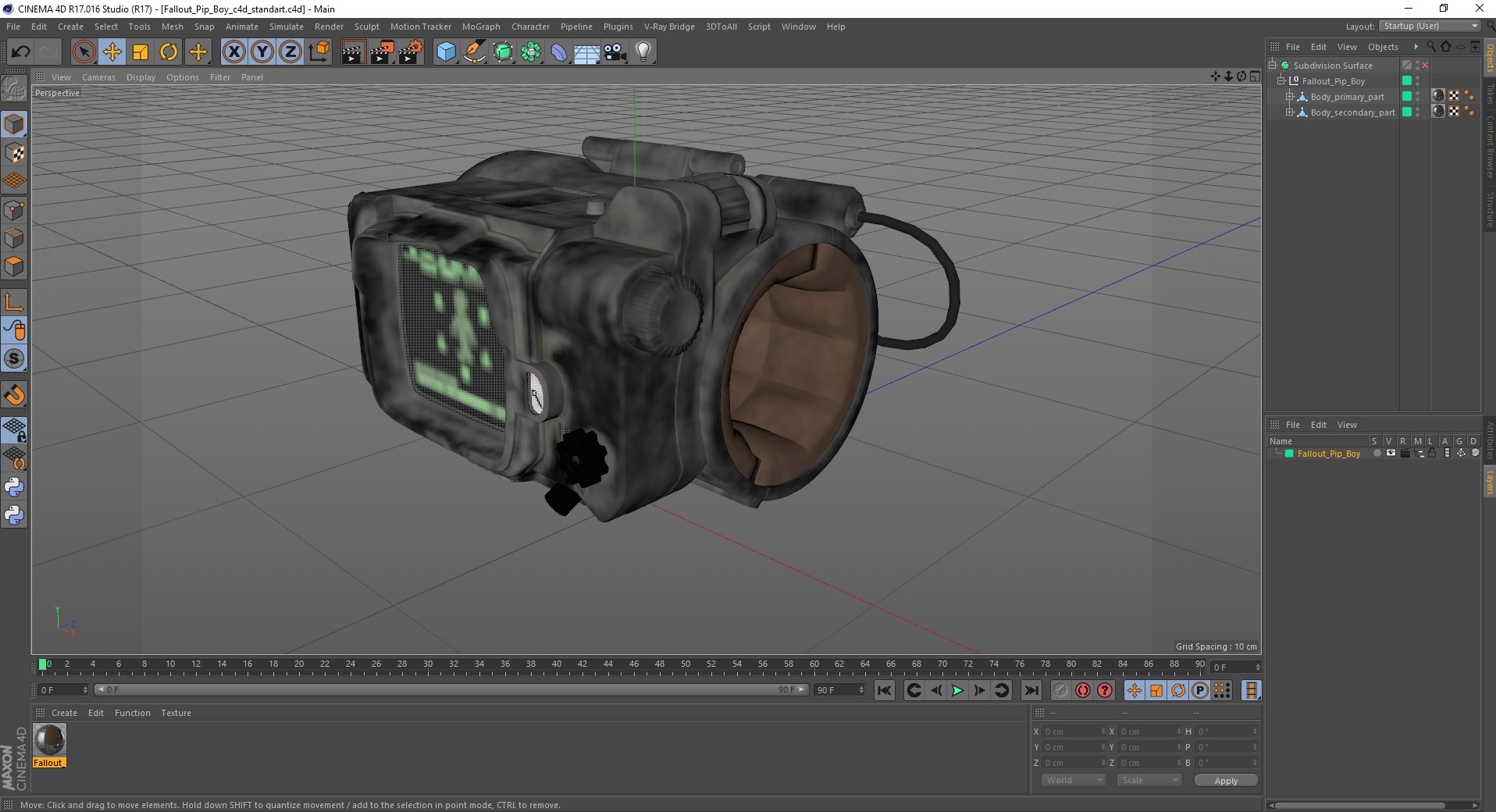Toggle X axis lock

tap(233, 52)
